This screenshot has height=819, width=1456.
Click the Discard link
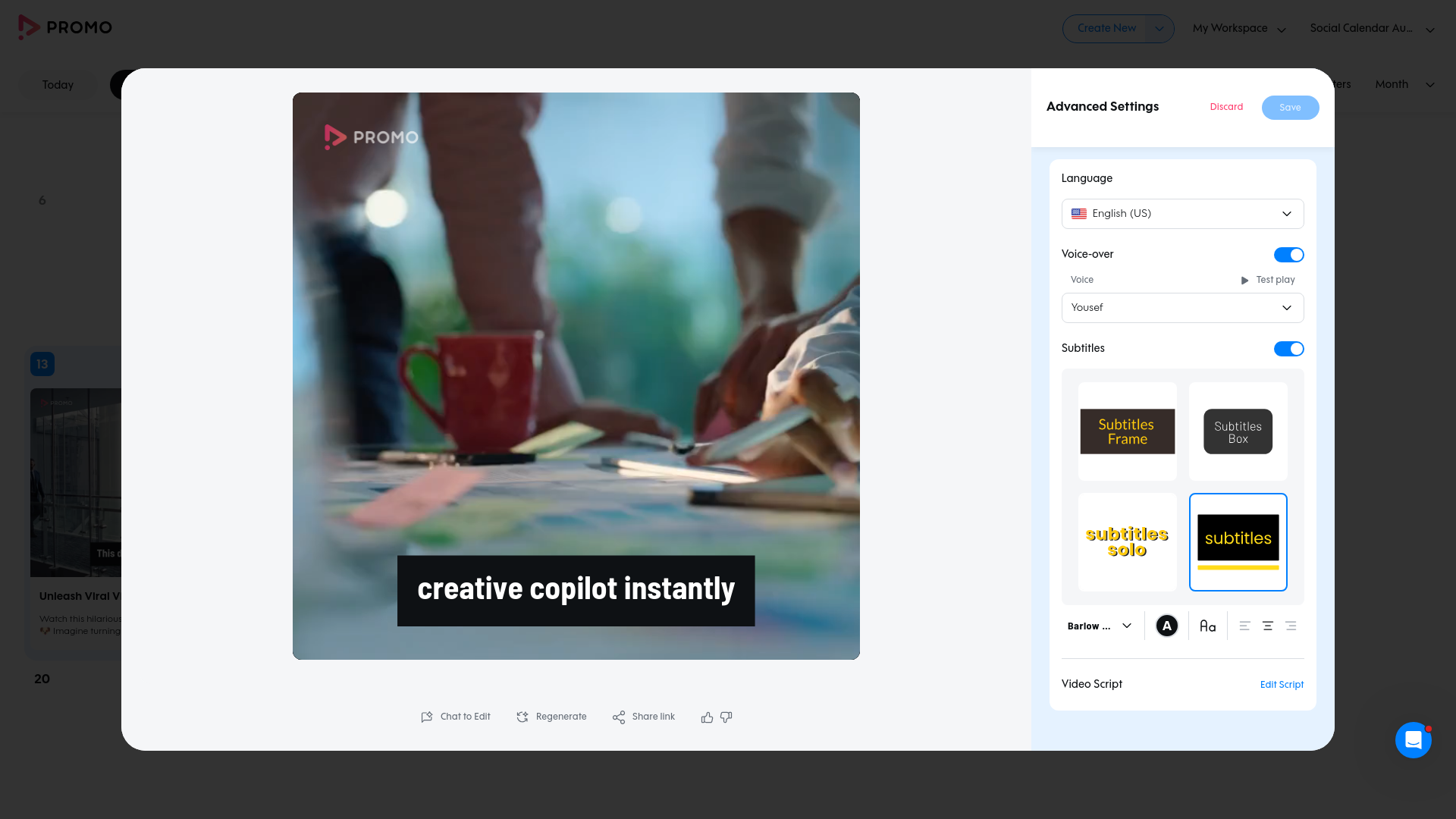coord(1226,107)
